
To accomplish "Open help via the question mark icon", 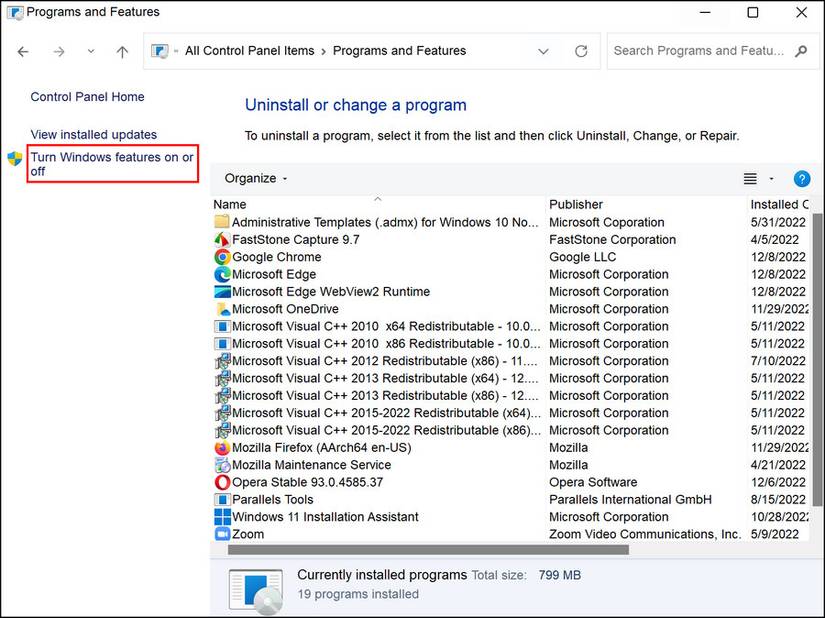I will [x=801, y=178].
